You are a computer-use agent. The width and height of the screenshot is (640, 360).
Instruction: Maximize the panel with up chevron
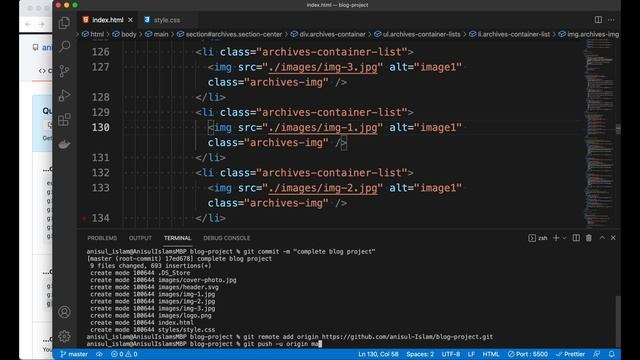tap(602, 238)
